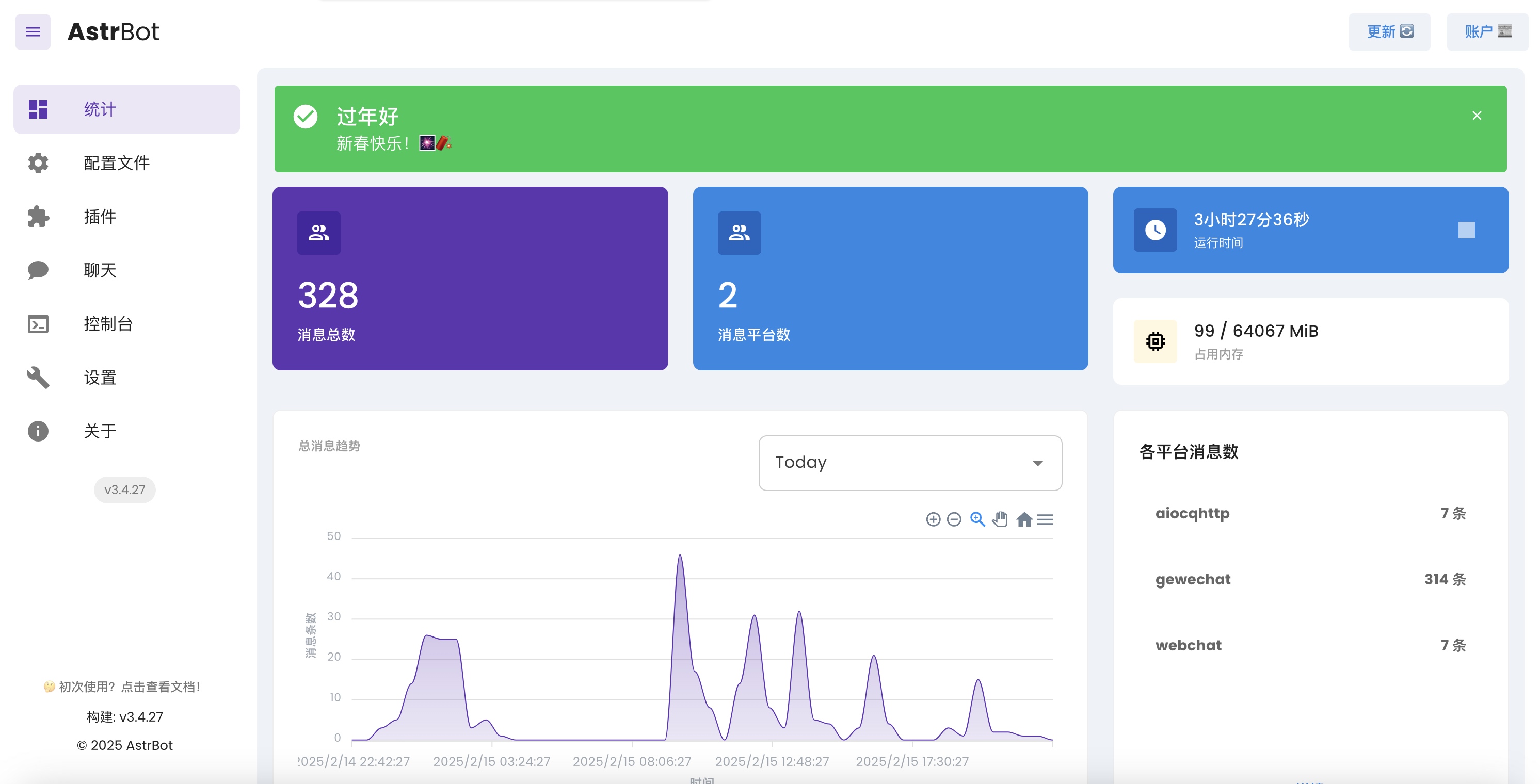Image resolution: width=1540 pixels, height=784 pixels.
Task: Click the 构建: v3.4.27 build text
Action: click(x=125, y=717)
